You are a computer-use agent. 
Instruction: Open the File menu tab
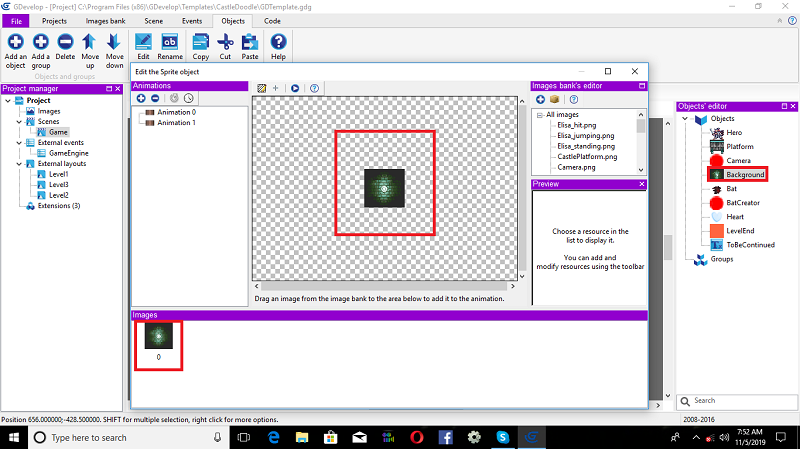pos(16,21)
